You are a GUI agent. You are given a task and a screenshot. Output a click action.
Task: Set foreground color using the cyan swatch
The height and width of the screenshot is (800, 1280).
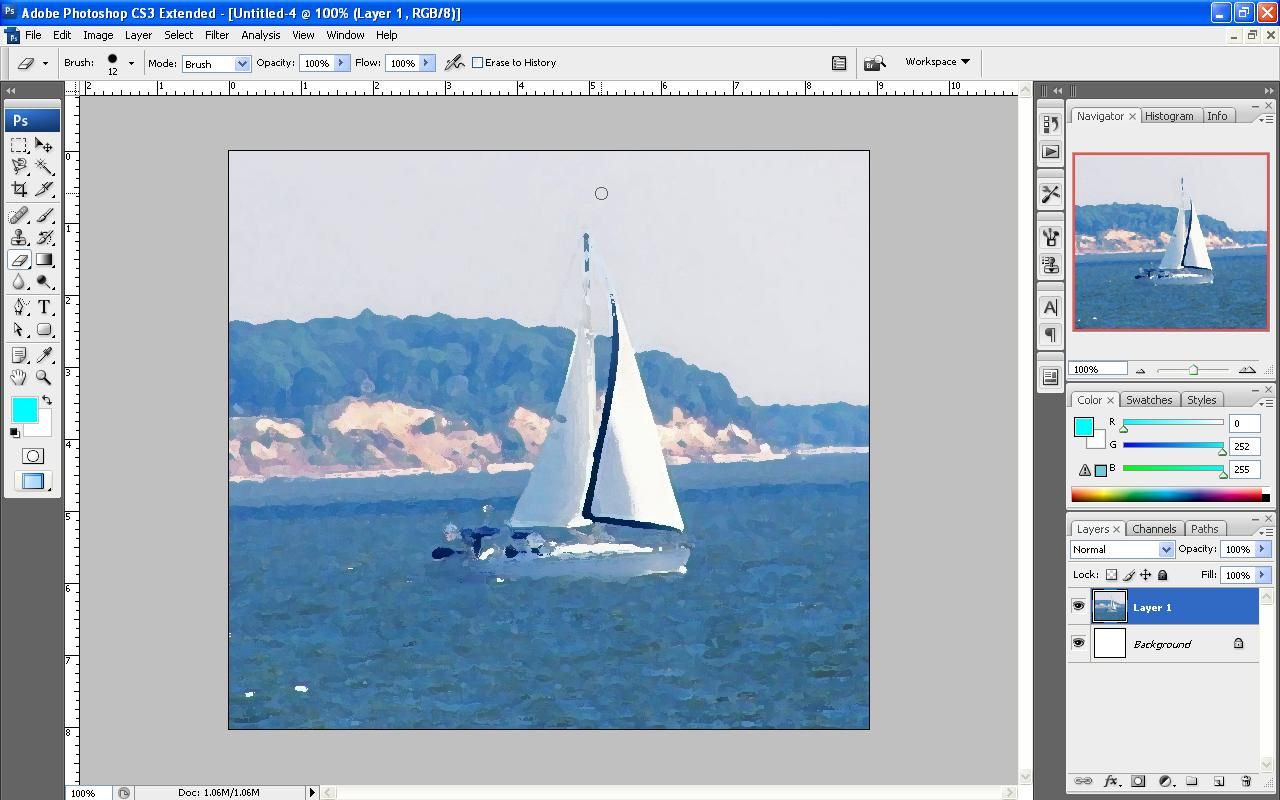coord(24,410)
